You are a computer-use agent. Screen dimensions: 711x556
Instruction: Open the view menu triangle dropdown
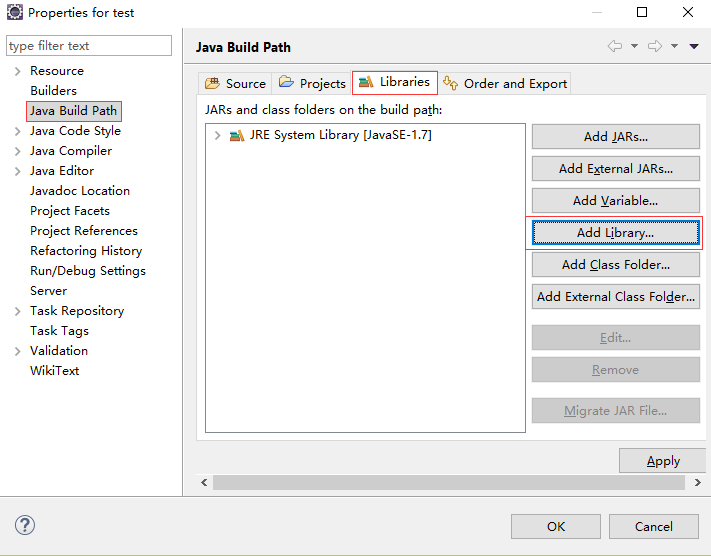(x=694, y=46)
